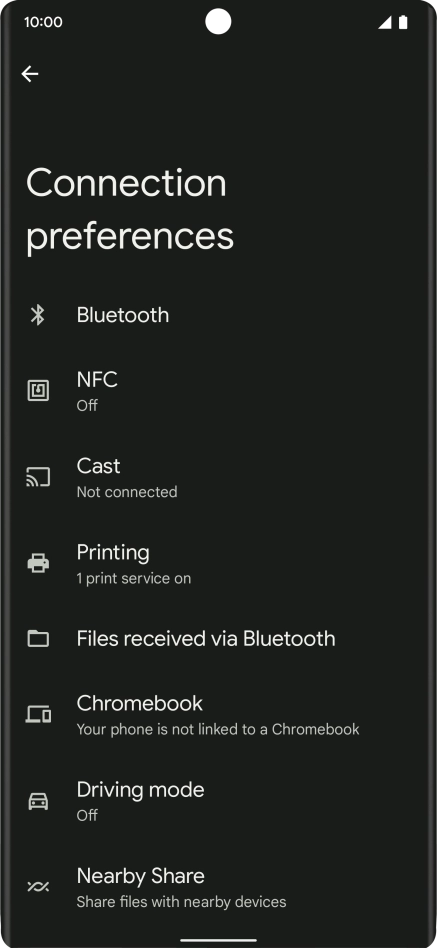Tap the Cast screen icon
The height and width of the screenshot is (948, 437).
(38, 477)
